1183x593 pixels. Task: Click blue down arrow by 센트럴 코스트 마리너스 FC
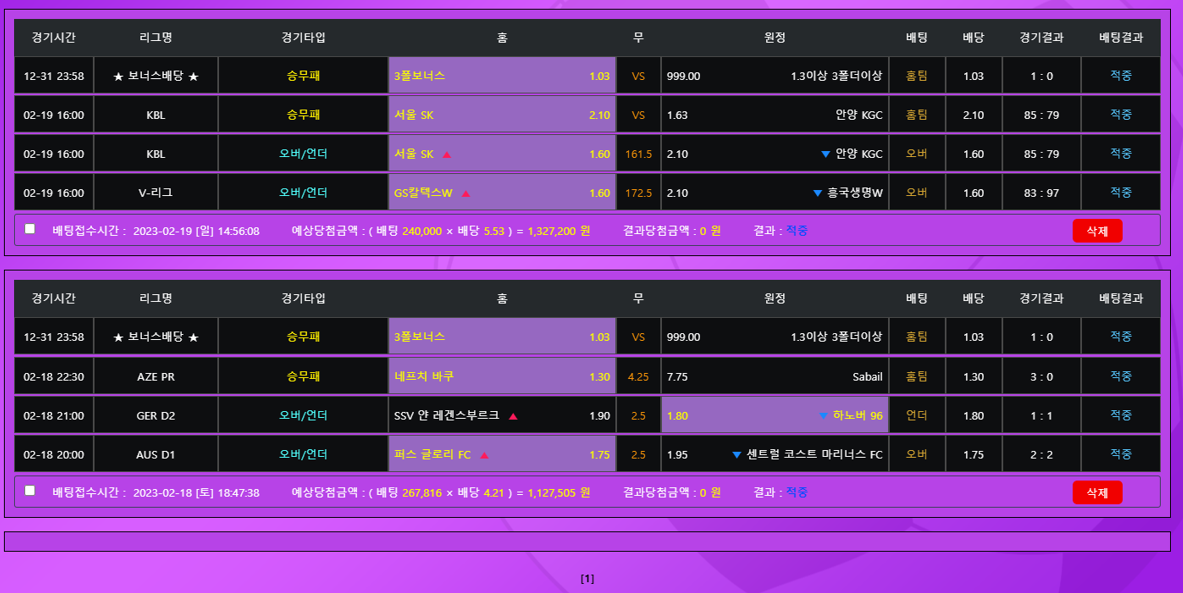[737, 455]
